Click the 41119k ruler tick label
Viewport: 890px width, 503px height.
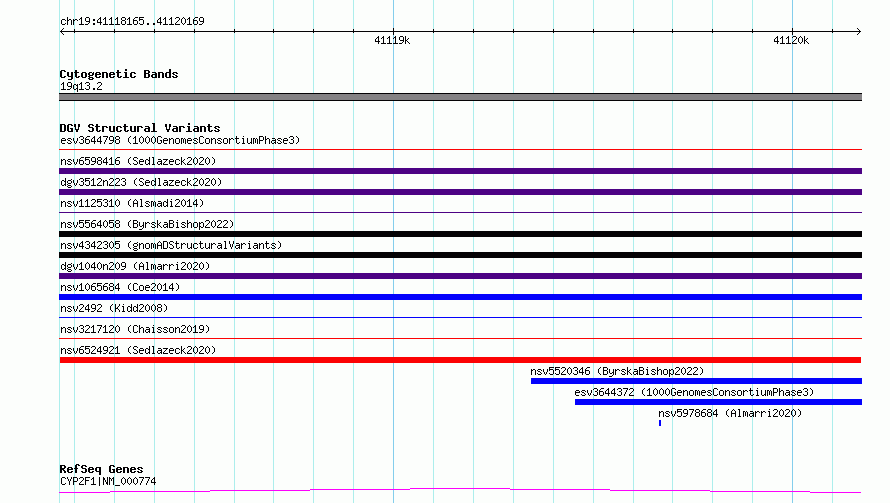click(x=392, y=40)
